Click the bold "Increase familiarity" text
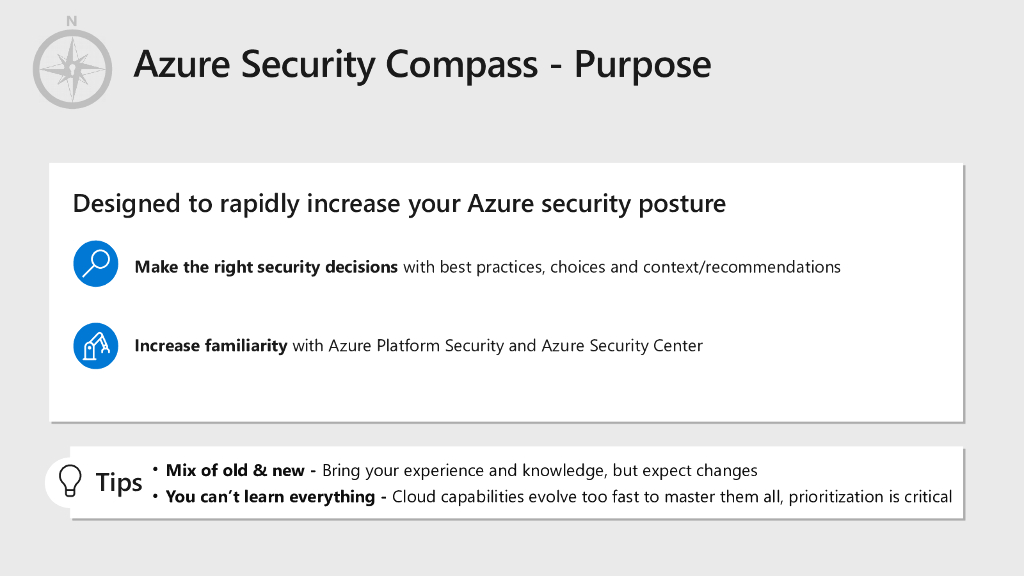This screenshot has width=1024, height=576. (211, 346)
